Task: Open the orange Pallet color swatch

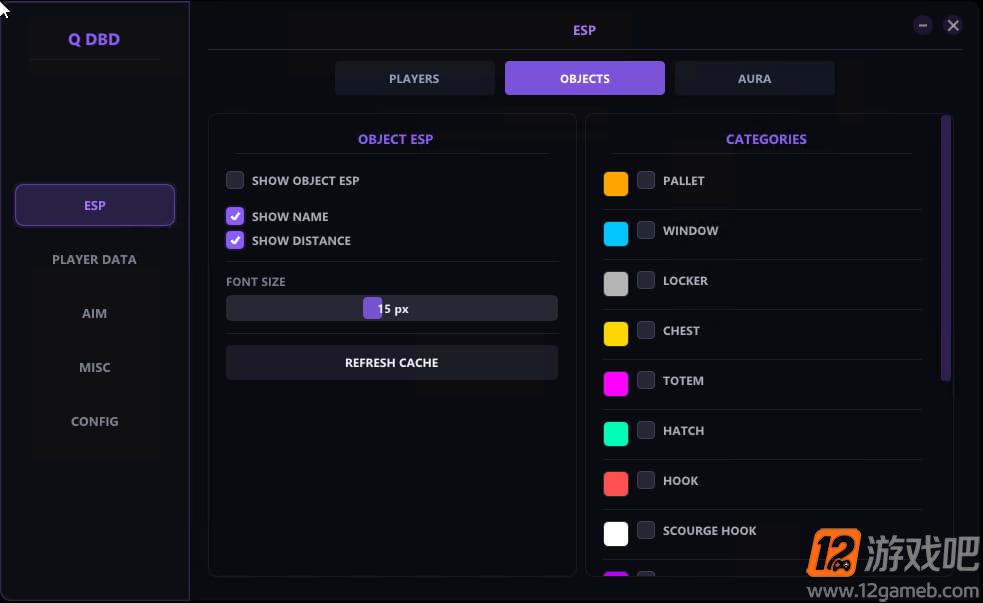Action: (616, 184)
